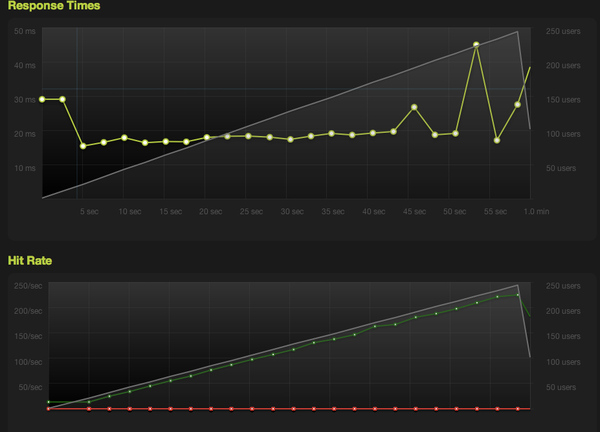The height and width of the screenshot is (432, 600).
Task: Select the last red error marker on Hit Rate baseline
Action: 518,409
